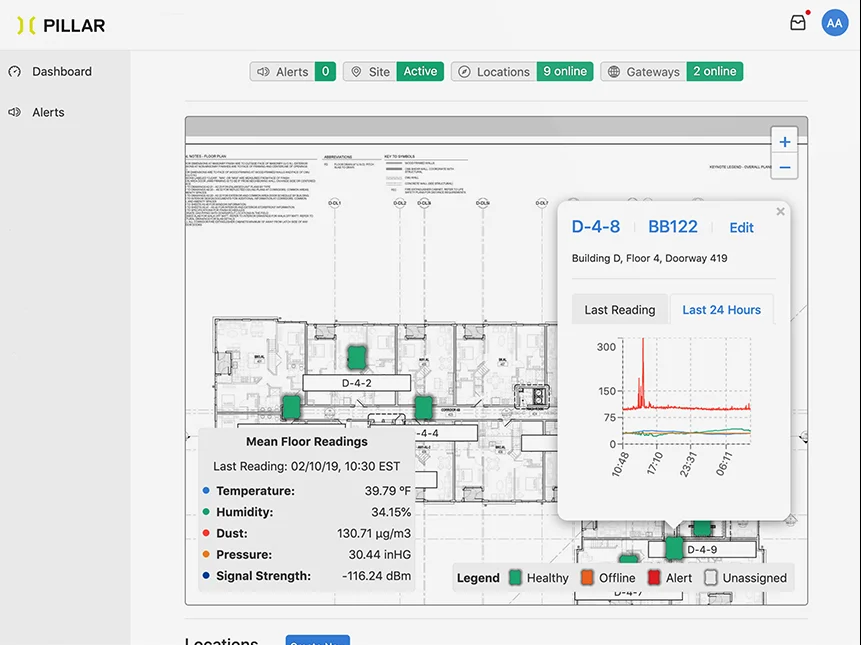Viewport: 861px width, 645px height.
Task: Click the Unassigned white legend swatch
Action: 711,577
